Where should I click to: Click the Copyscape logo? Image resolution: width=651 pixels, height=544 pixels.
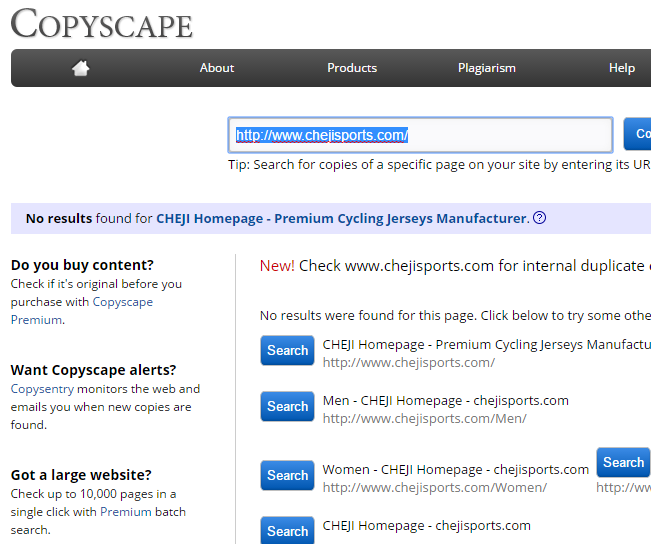tap(102, 24)
